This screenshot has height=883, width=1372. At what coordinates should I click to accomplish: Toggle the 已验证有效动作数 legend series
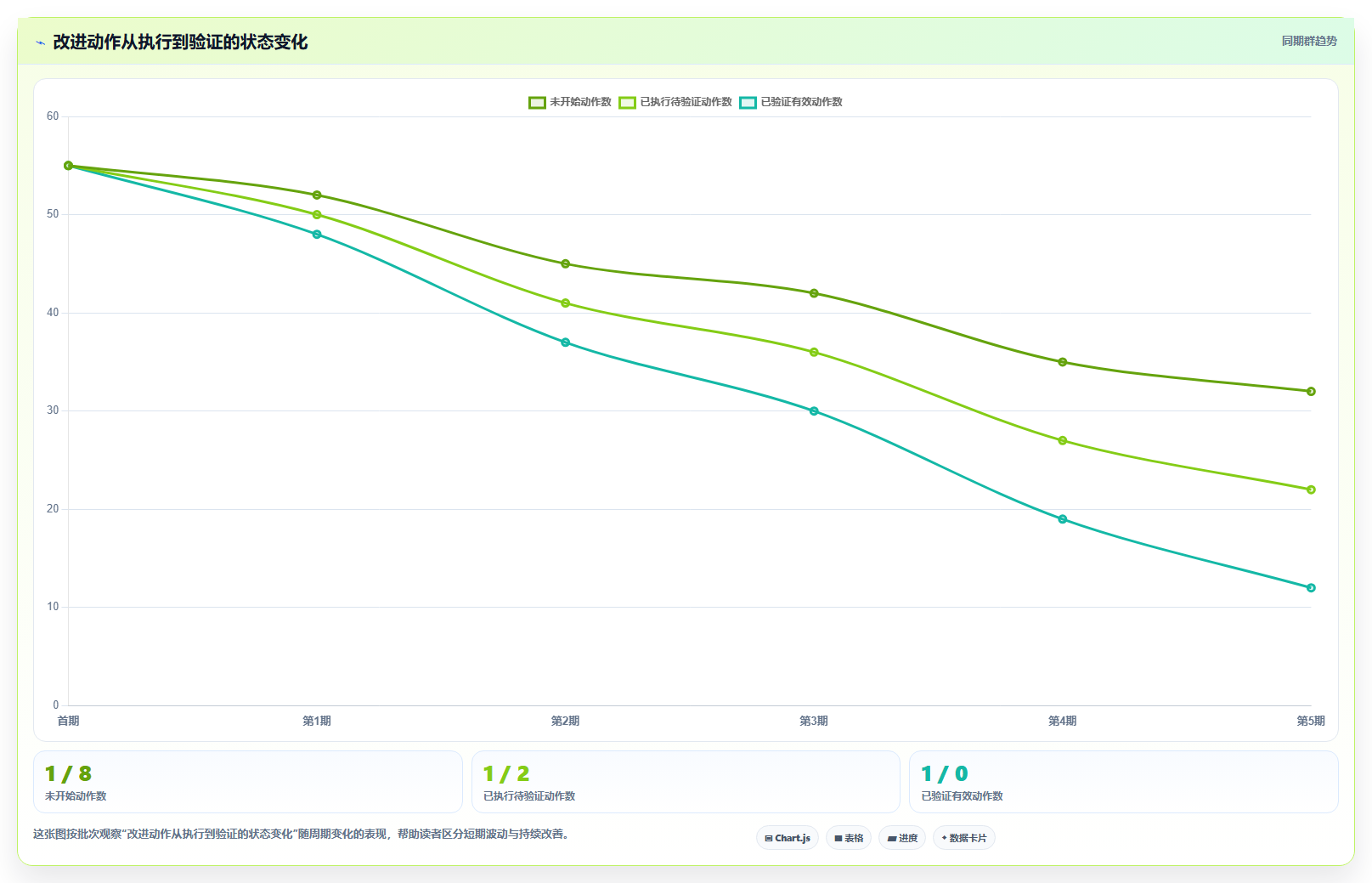(791, 102)
